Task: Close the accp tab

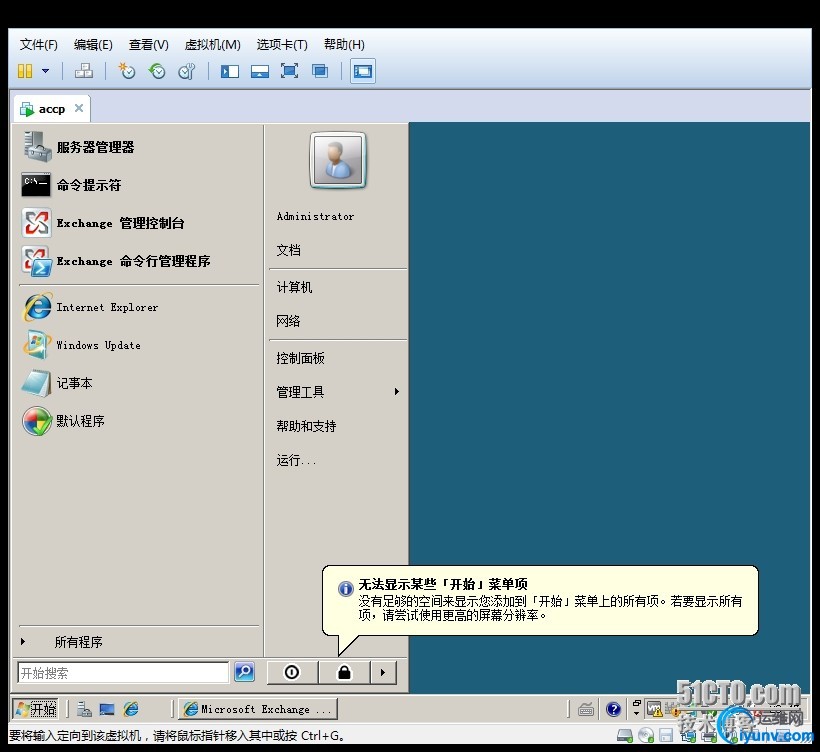Action: [x=79, y=108]
